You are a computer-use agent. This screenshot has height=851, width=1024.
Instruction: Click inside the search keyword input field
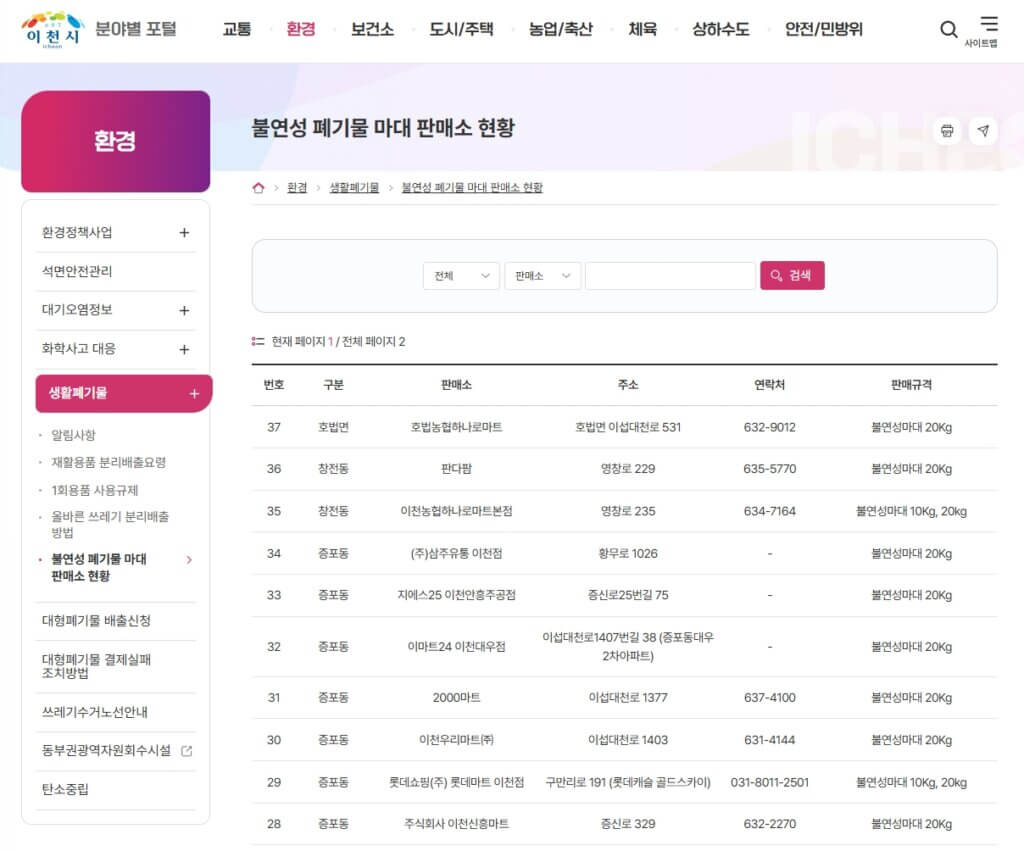670,276
